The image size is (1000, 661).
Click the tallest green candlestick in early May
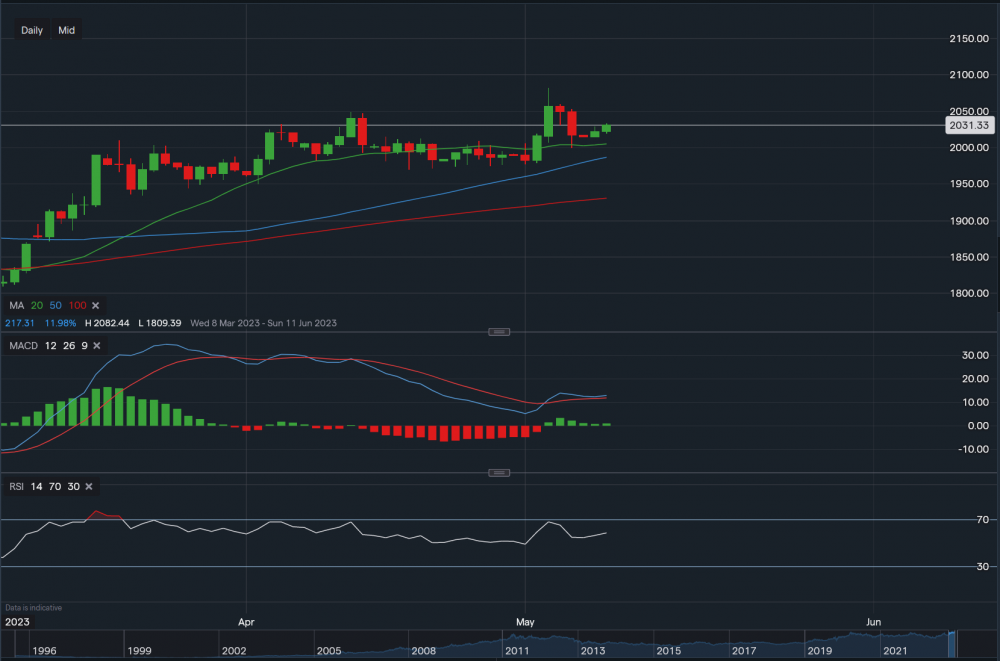coord(548,119)
